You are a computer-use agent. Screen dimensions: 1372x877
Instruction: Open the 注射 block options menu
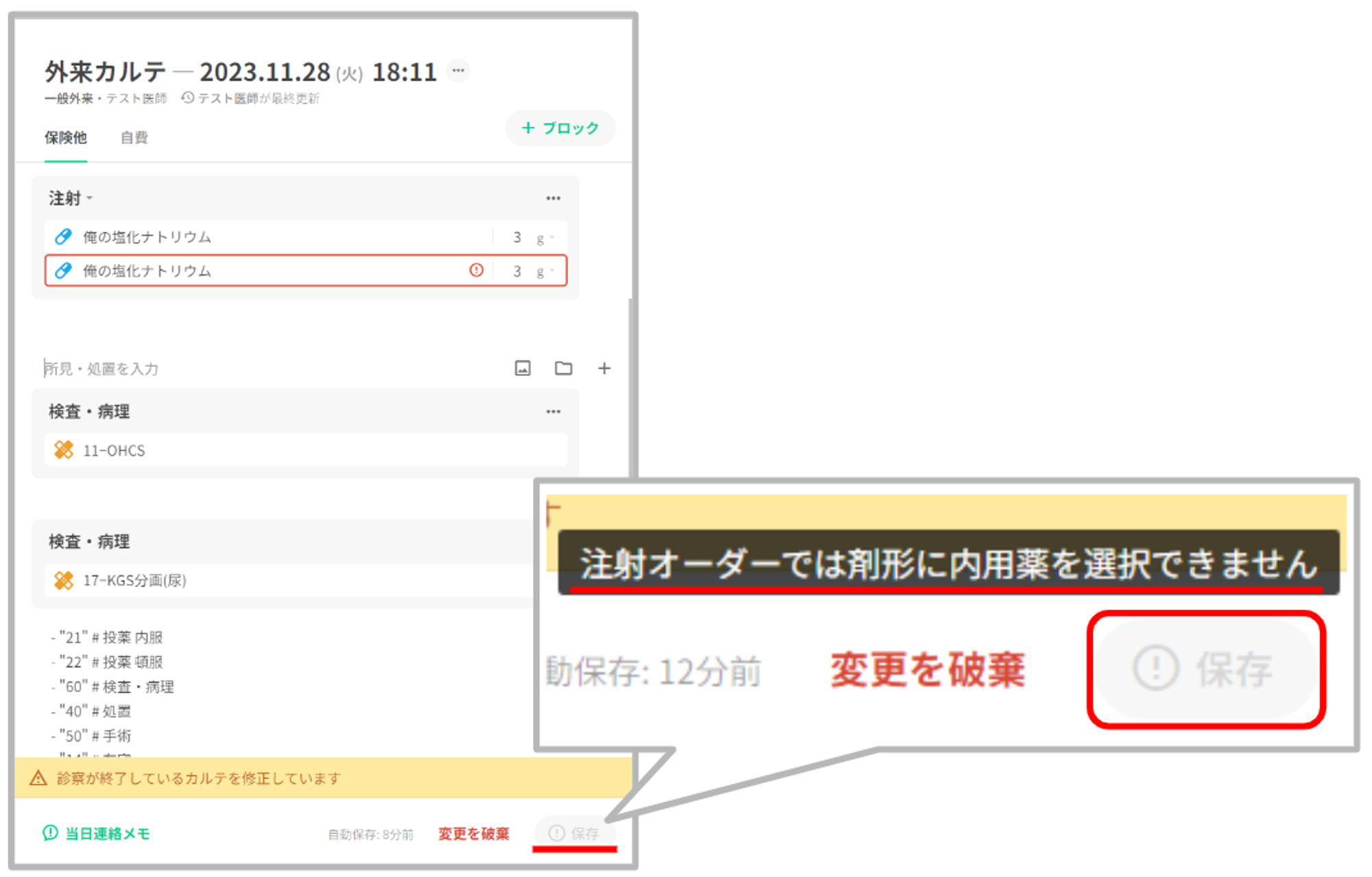tap(553, 198)
